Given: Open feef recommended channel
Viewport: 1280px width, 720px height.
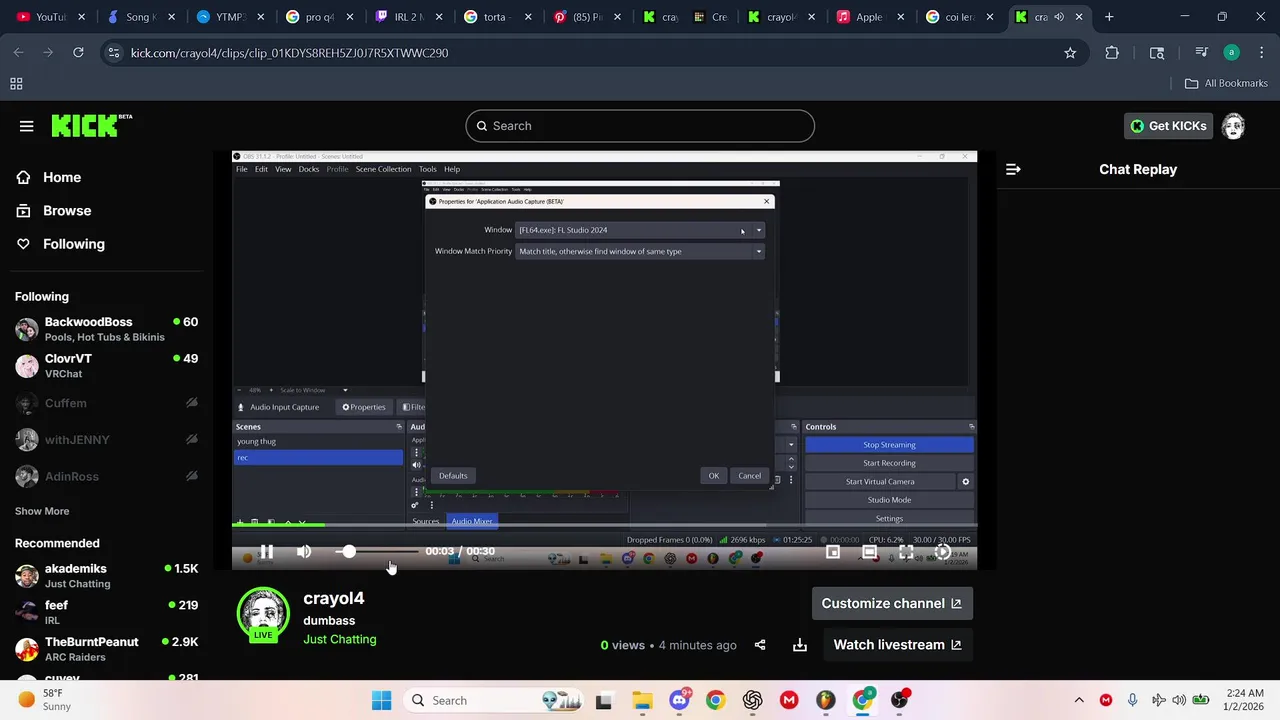Looking at the screenshot, I should click(106, 612).
